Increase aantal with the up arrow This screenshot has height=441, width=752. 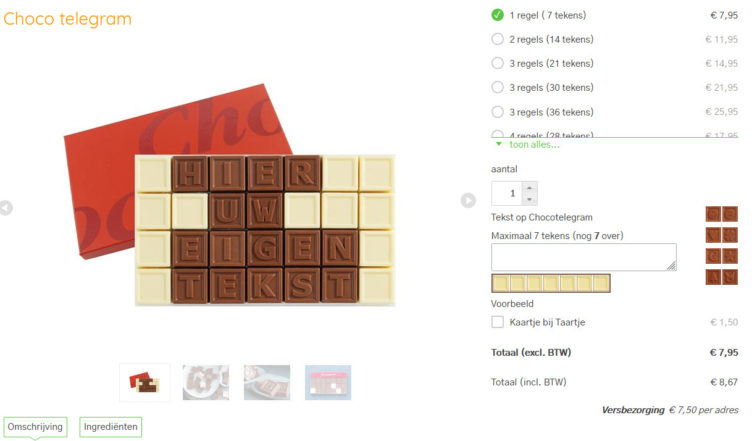coord(530,188)
